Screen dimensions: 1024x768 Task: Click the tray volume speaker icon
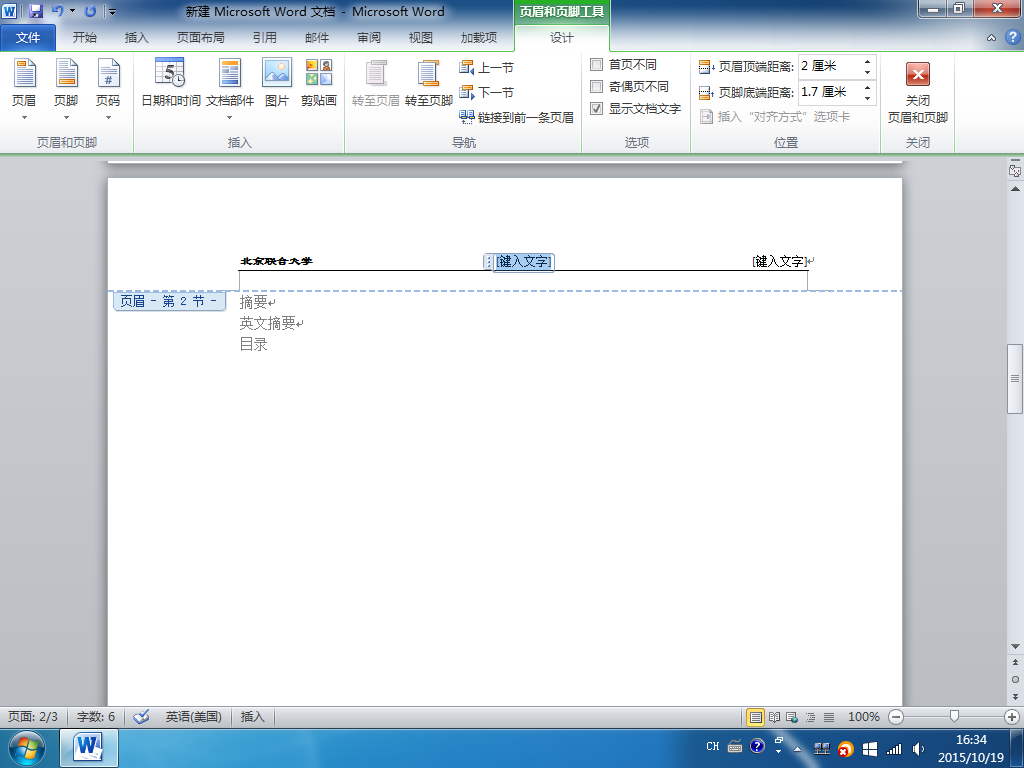[x=918, y=748]
